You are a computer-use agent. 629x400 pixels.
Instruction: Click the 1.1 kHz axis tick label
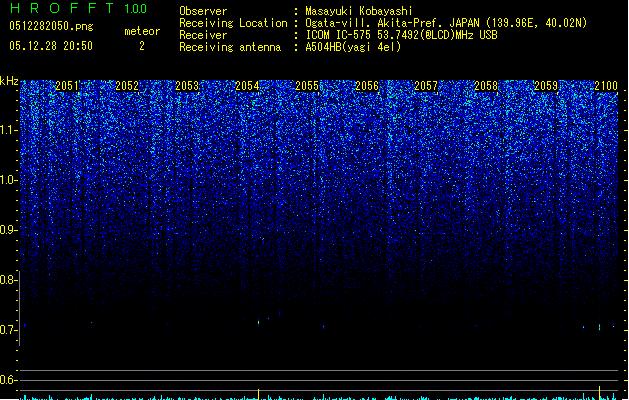tap(9, 131)
